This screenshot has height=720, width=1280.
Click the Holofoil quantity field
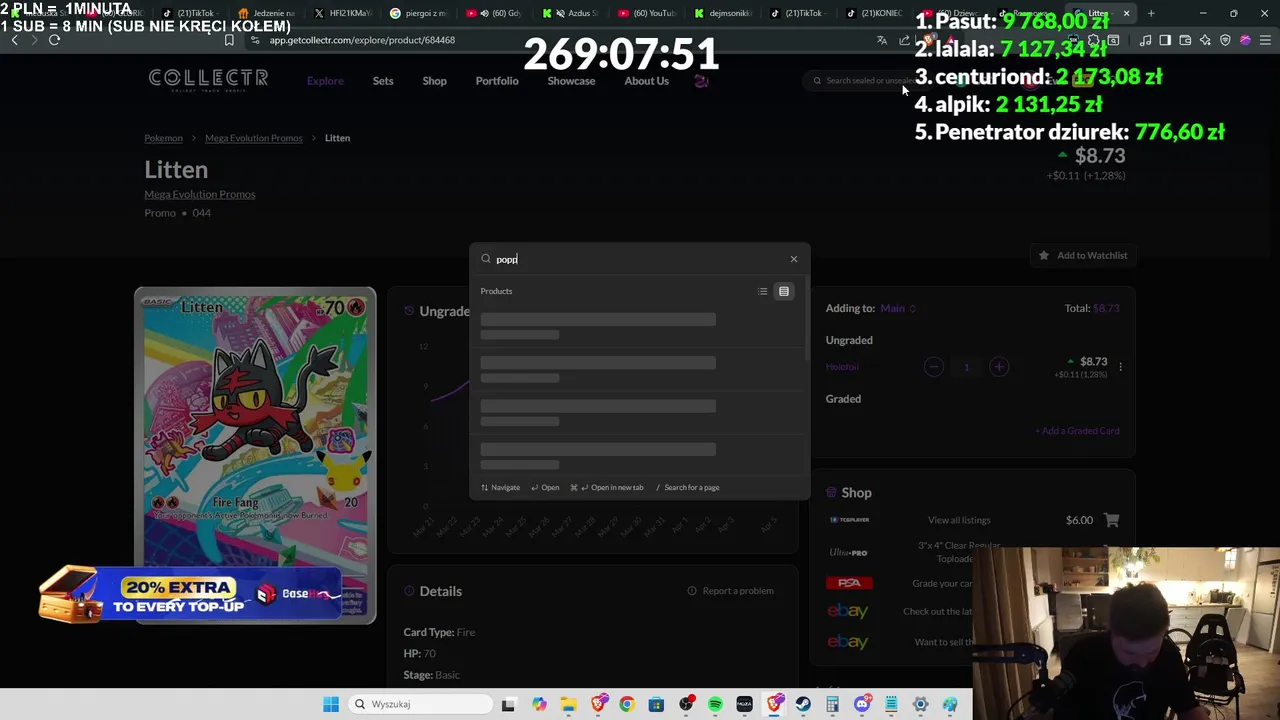(x=966, y=367)
